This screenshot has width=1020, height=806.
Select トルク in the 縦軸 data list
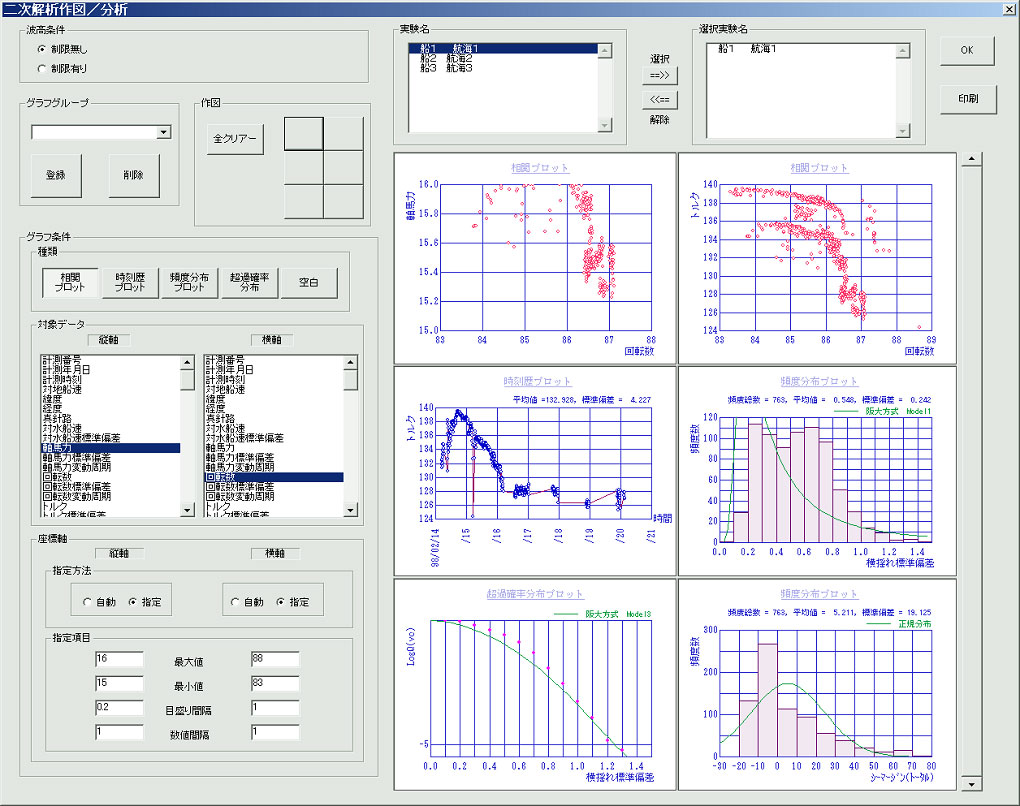[x=53, y=507]
